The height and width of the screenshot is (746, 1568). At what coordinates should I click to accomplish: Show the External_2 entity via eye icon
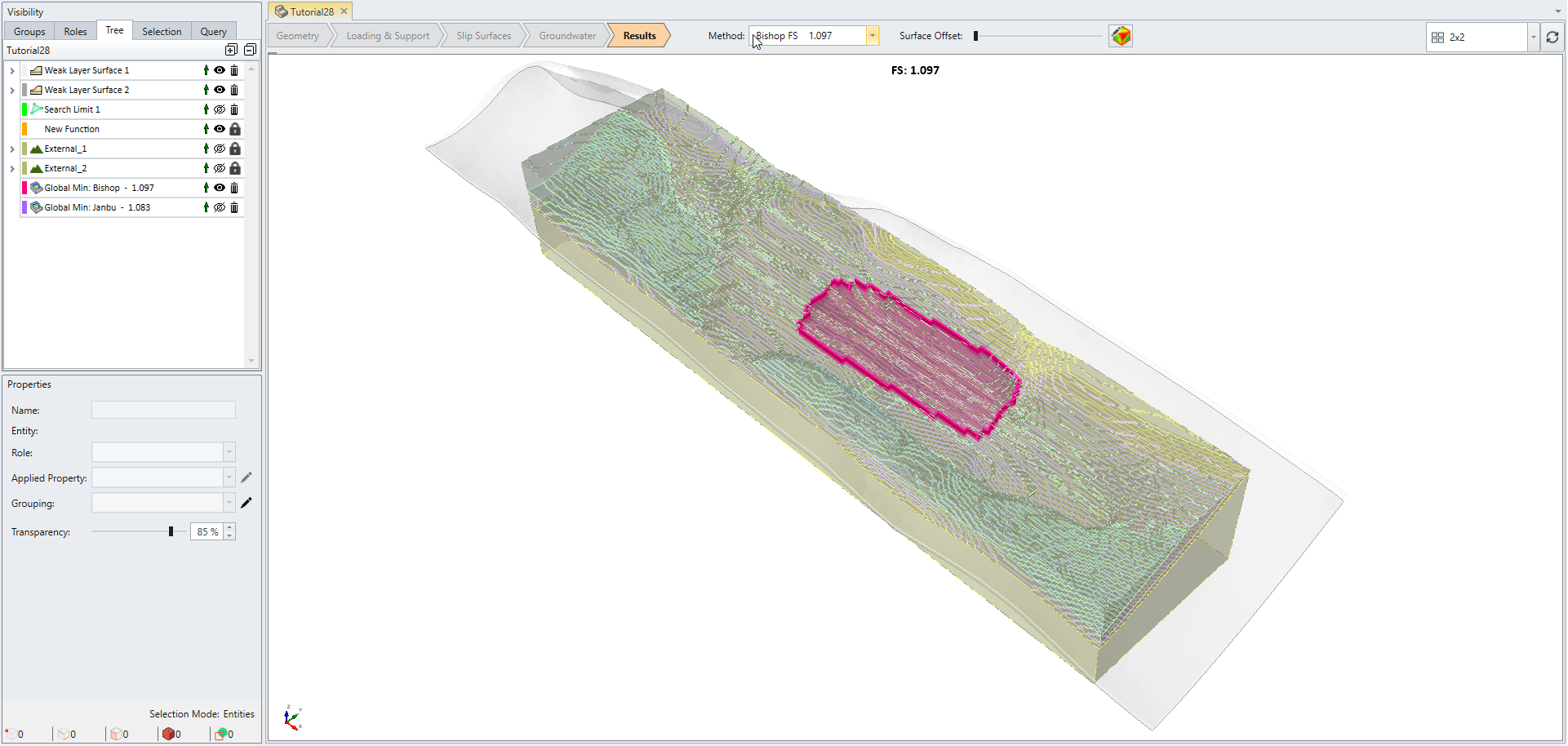click(x=220, y=168)
